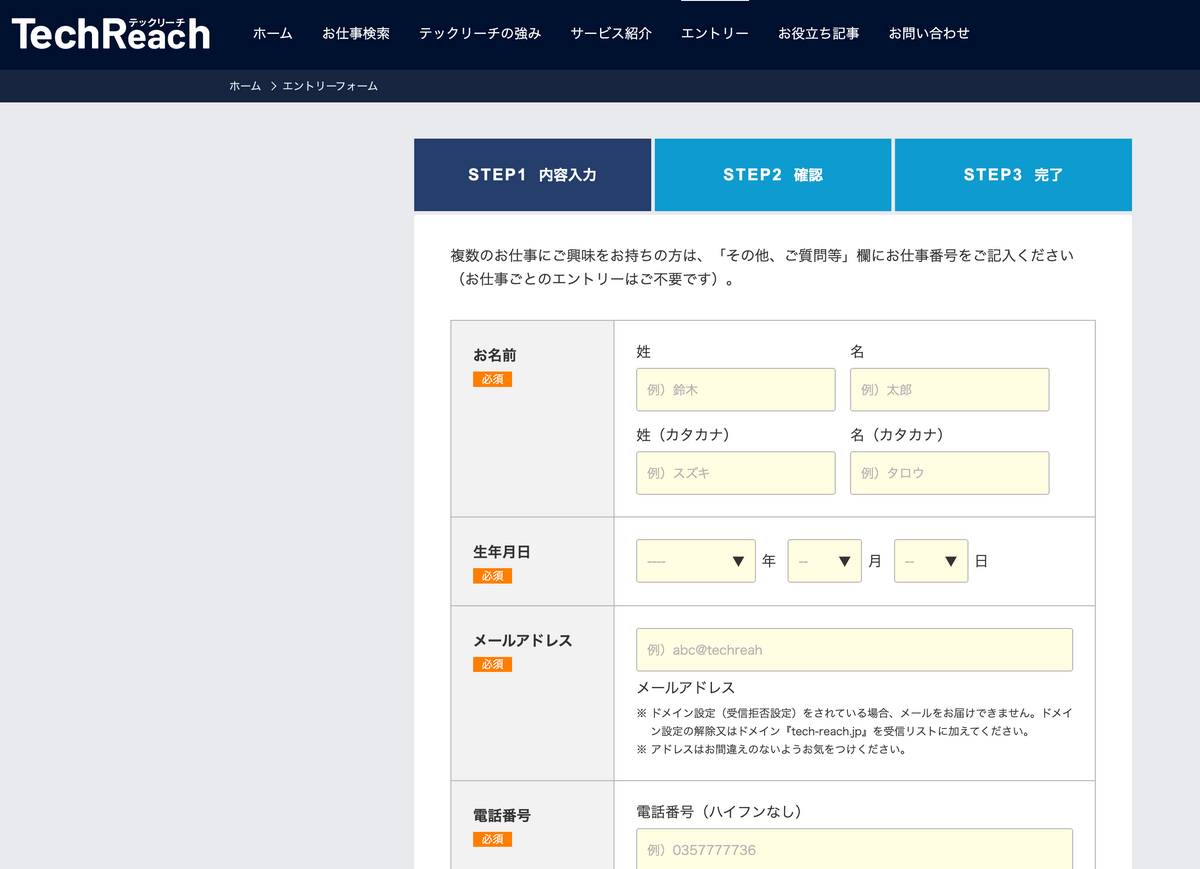The height and width of the screenshot is (869, 1200).
Task: Open お役立ち記事 in the navigation
Action: [x=818, y=33]
